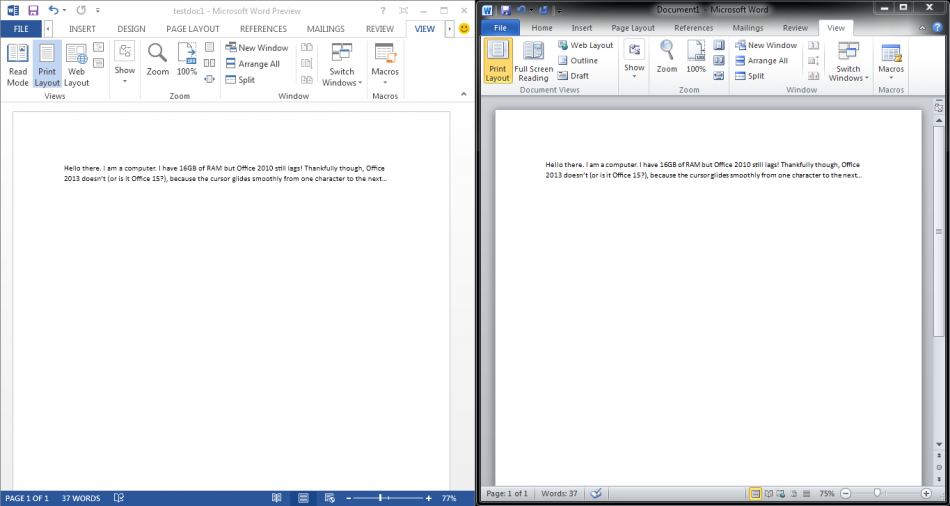Open REVIEW tab in Word 2013
Image resolution: width=950 pixels, height=506 pixels.
click(x=380, y=28)
